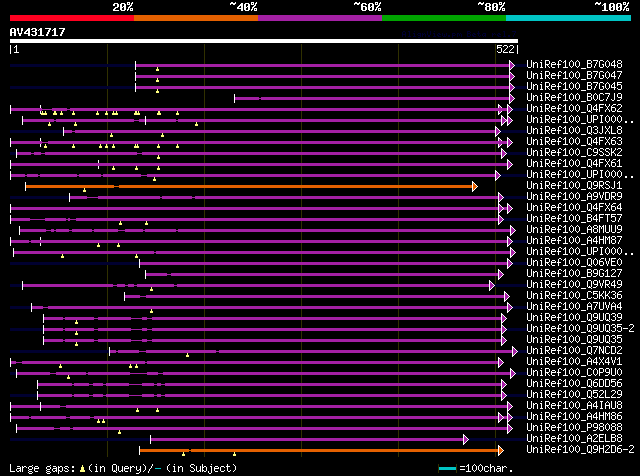
Task: Pick the green ~80% identity color band
Action: point(444,18)
